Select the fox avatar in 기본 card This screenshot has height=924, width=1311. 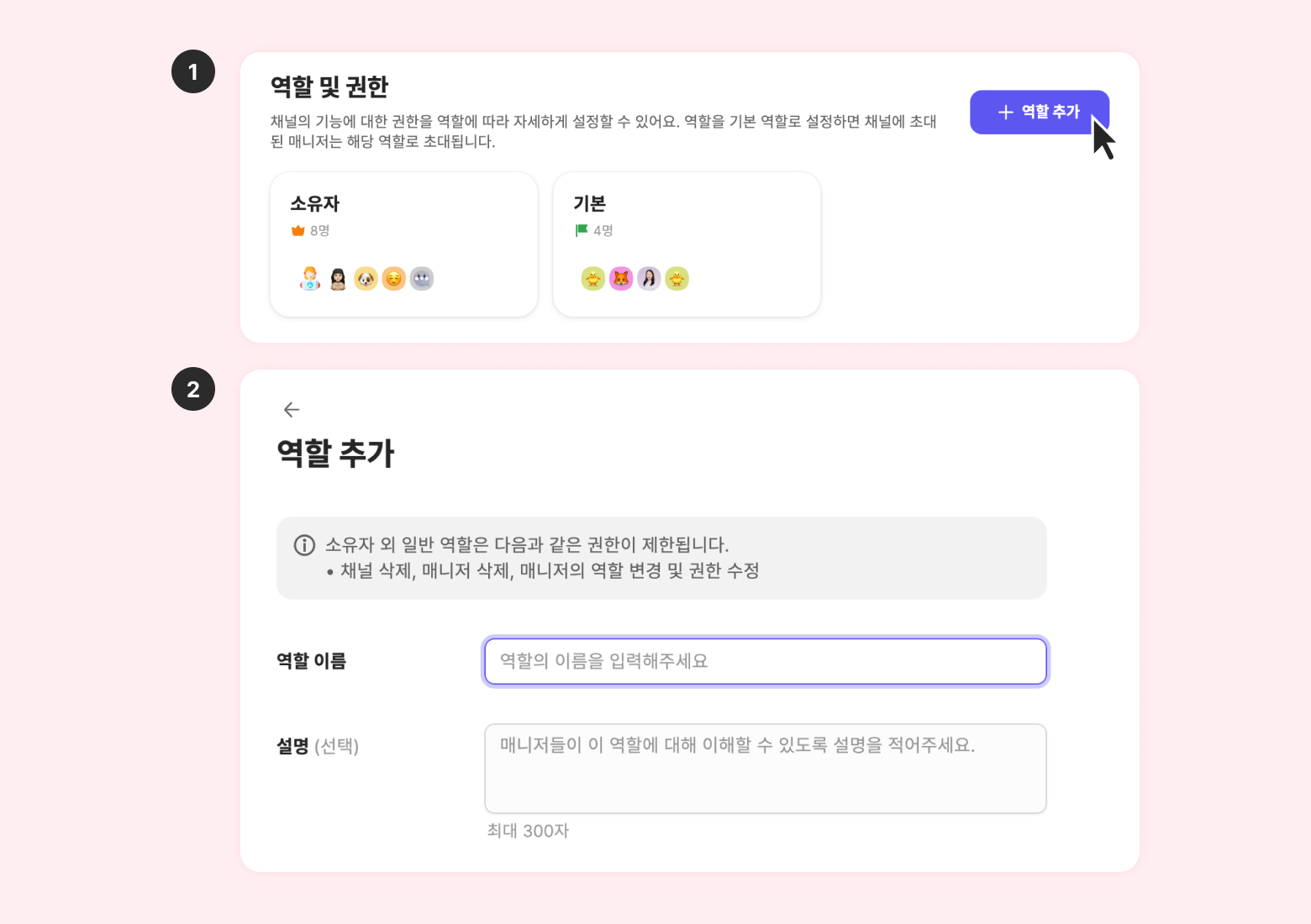click(x=621, y=279)
